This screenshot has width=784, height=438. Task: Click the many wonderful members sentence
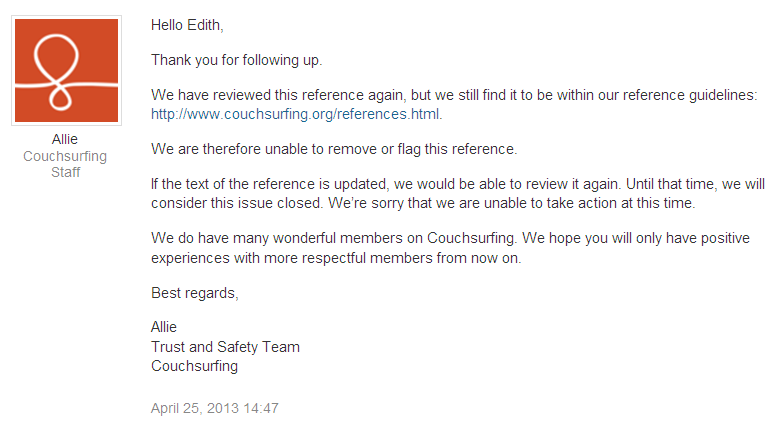450,238
